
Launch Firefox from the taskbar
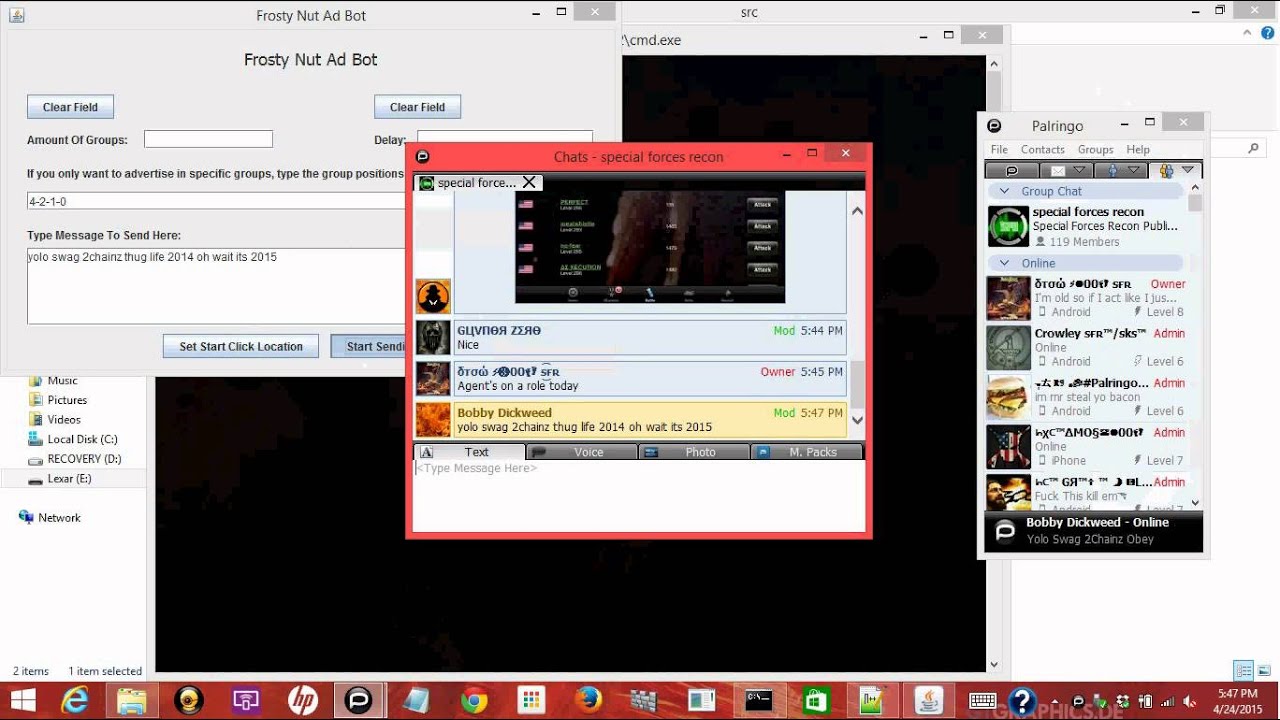coord(588,700)
